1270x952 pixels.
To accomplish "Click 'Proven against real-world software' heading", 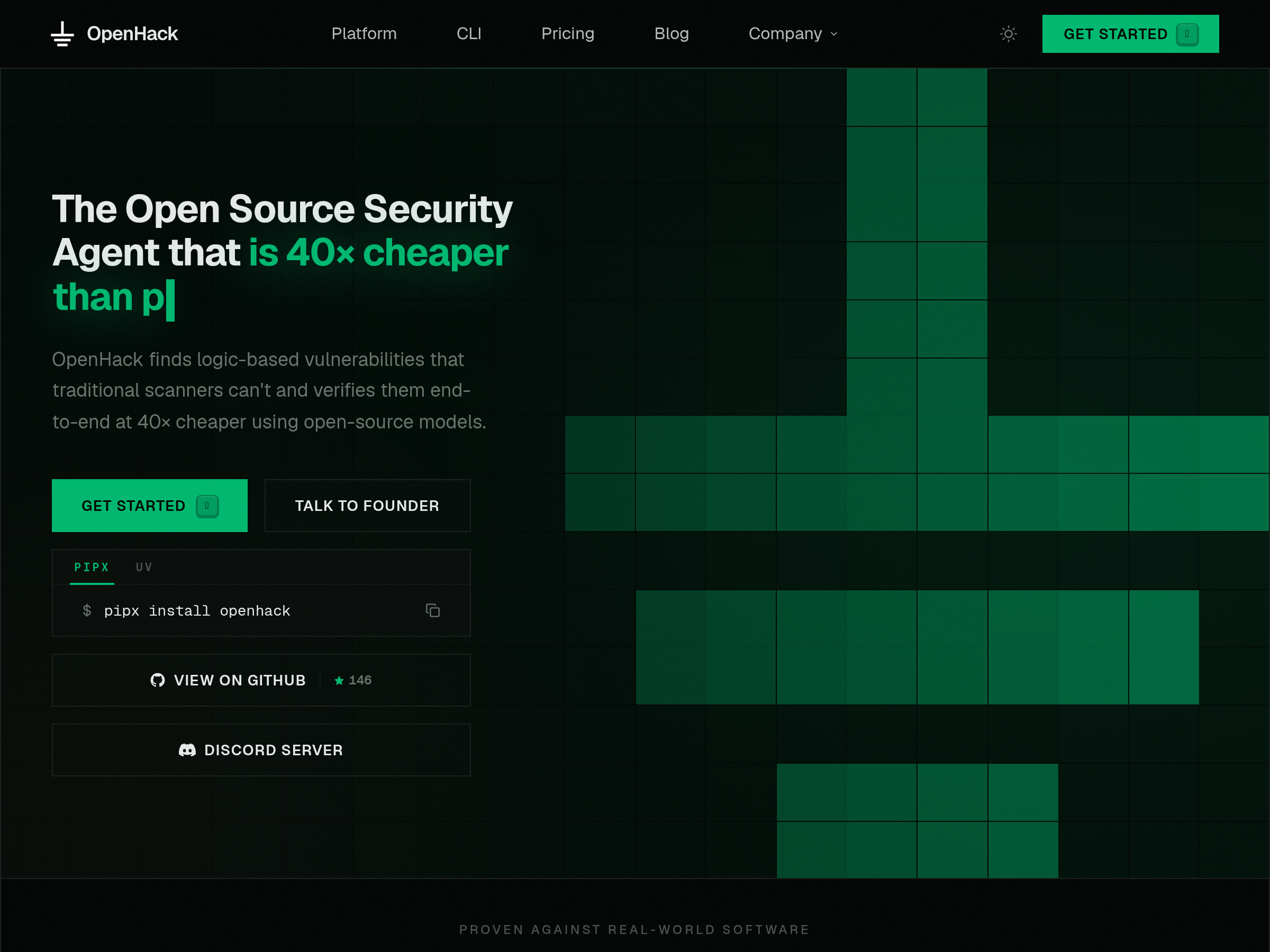I will 634,929.
